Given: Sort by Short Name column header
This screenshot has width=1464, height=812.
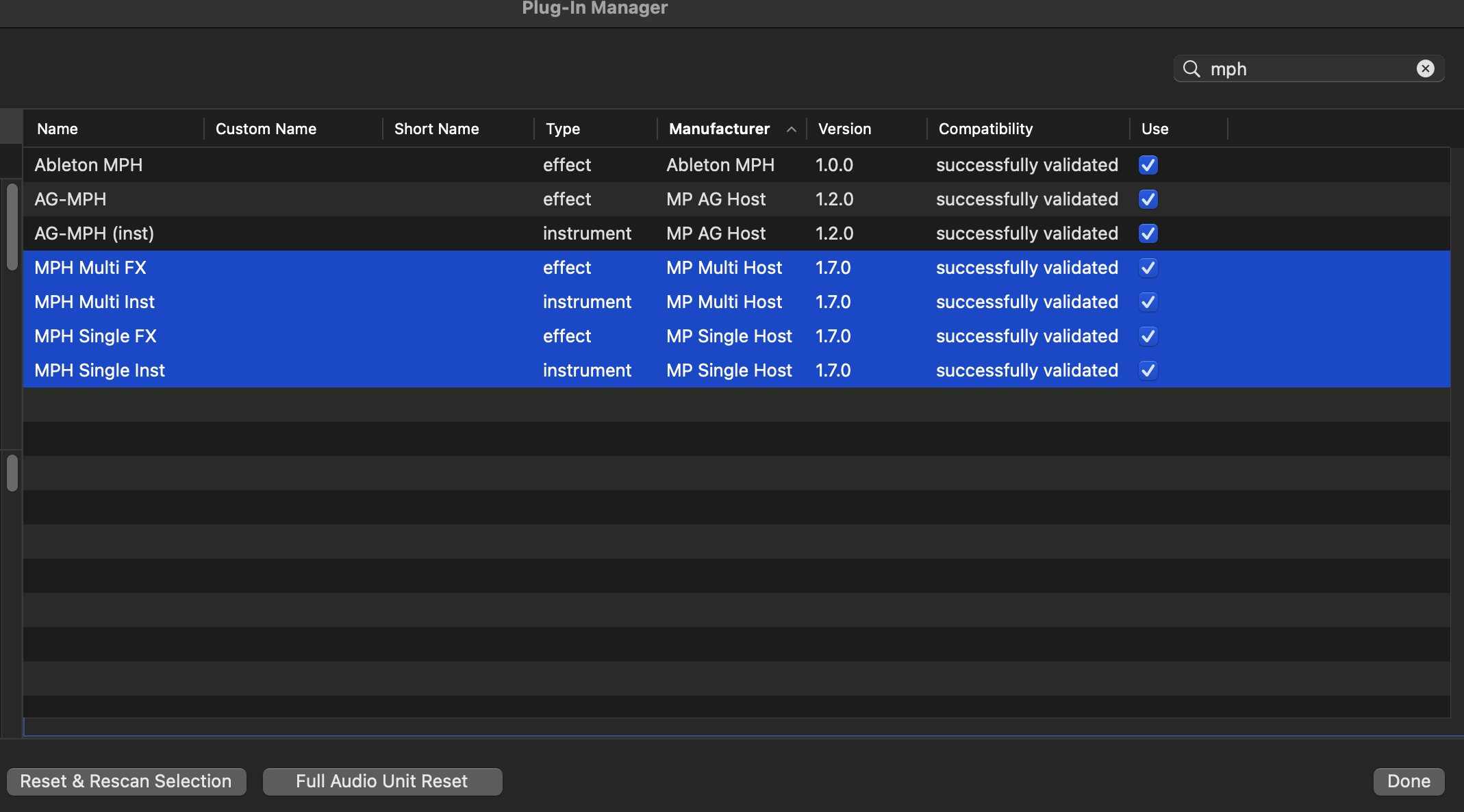Looking at the screenshot, I should pos(458,129).
